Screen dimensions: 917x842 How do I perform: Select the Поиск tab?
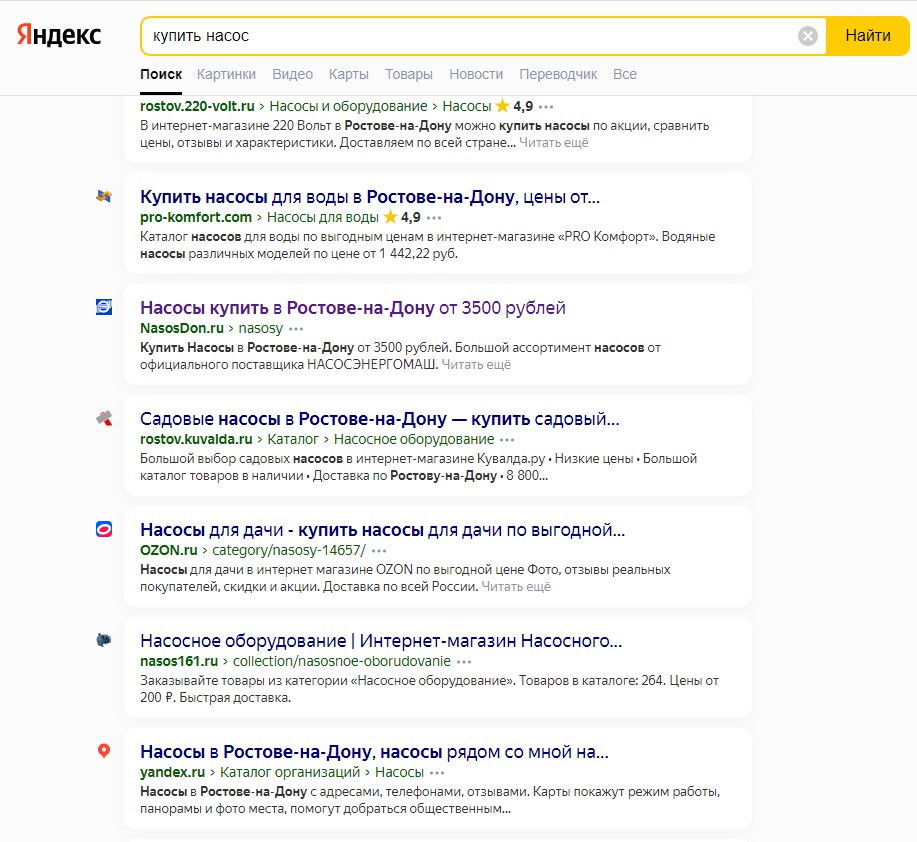pyautogui.click(x=161, y=74)
